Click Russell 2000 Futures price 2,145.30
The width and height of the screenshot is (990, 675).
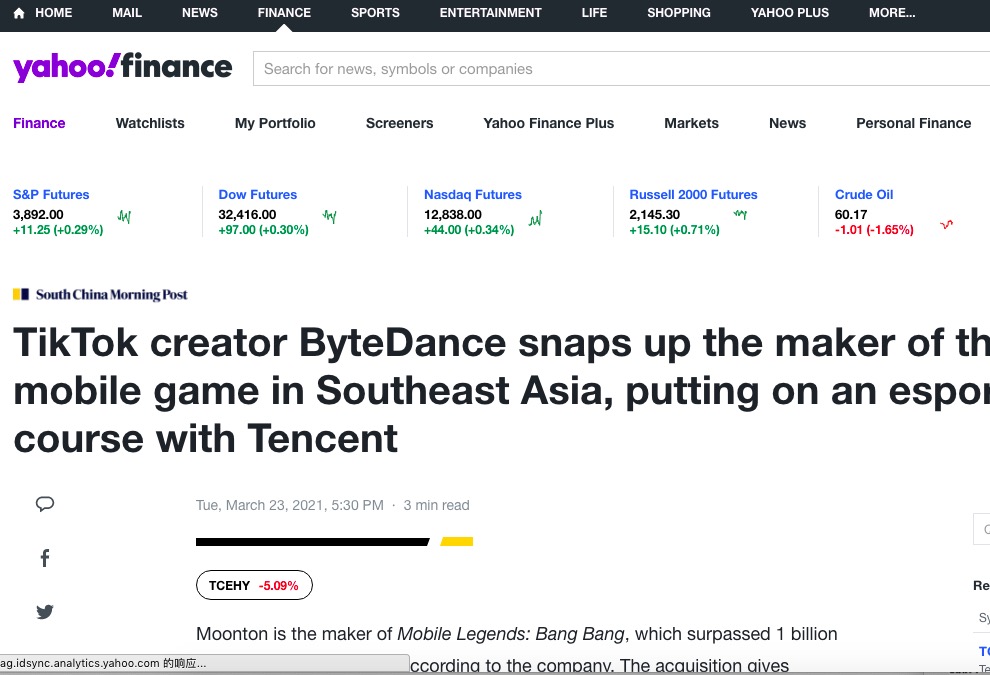[x=655, y=215]
